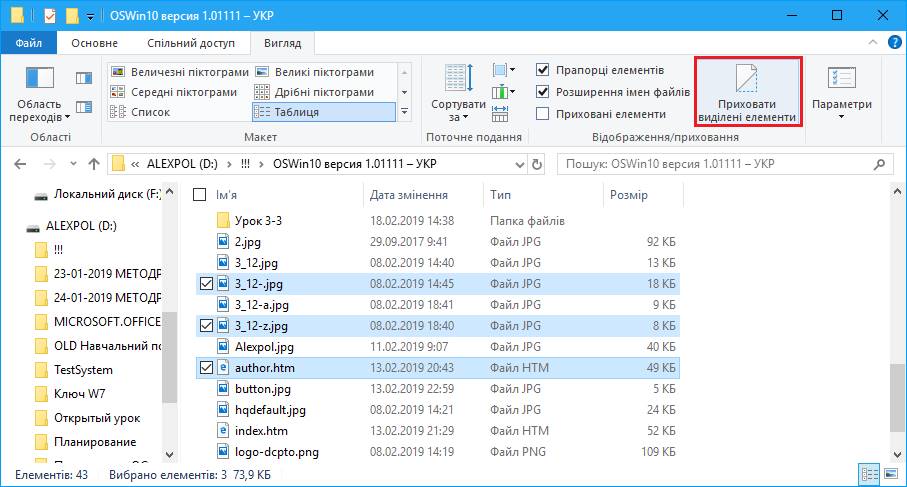Sort by Дата змінення column header
This screenshot has height=487, width=907.
tap(408, 195)
